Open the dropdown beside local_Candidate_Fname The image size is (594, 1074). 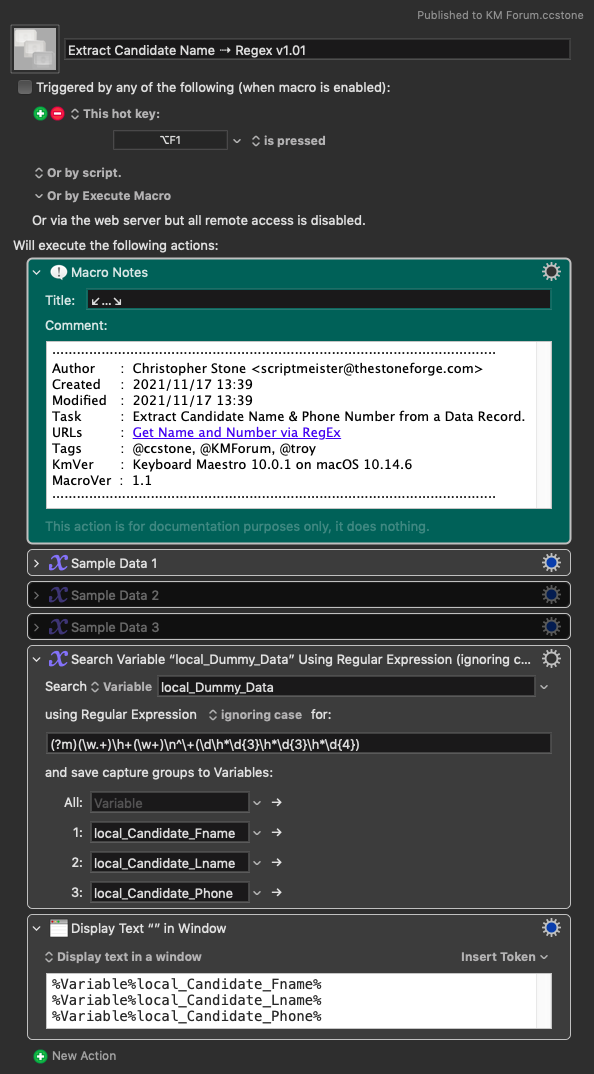tap(257, 833)
